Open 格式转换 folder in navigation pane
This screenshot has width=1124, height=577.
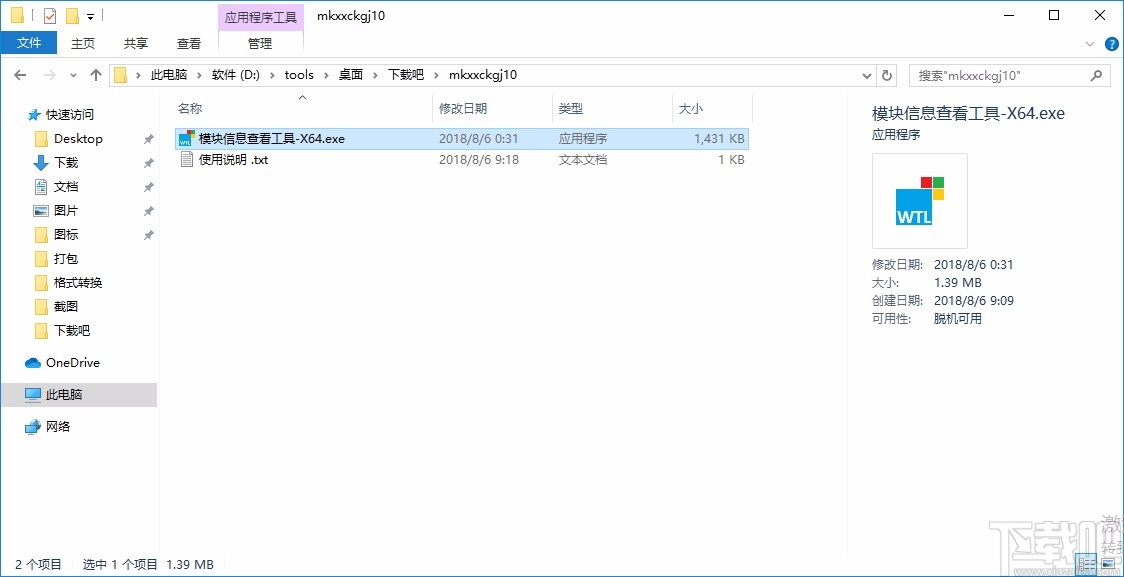pyautogui.click(x=78, y=282)
